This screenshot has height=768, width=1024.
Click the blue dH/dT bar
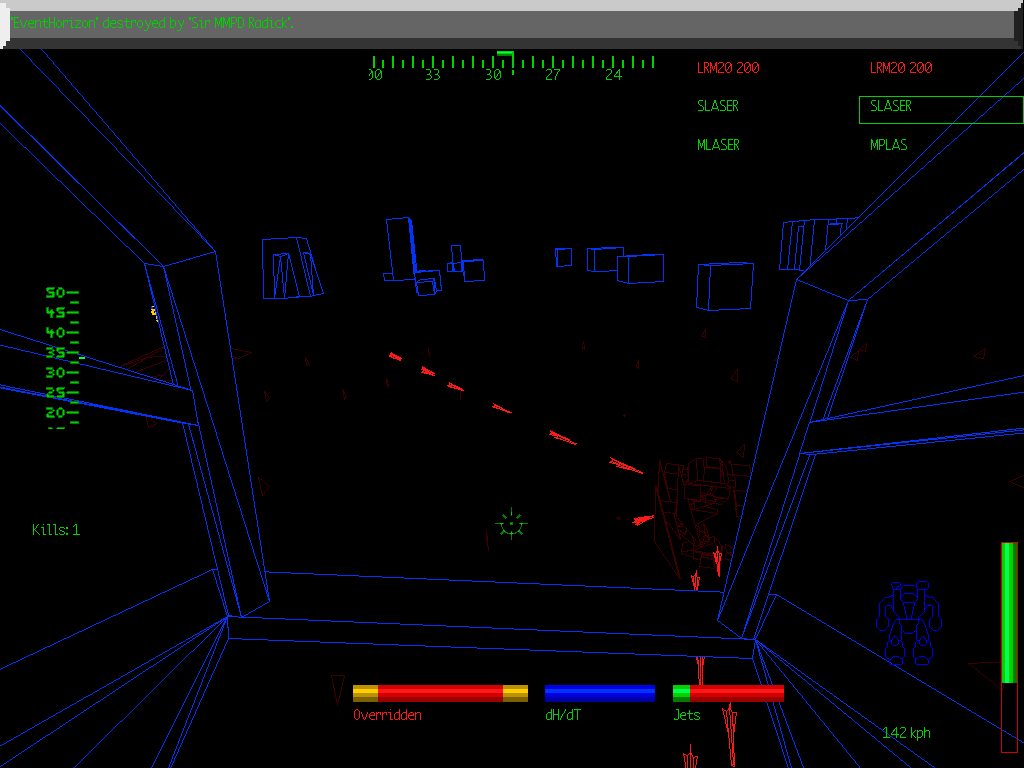click(x=600, y=693)
